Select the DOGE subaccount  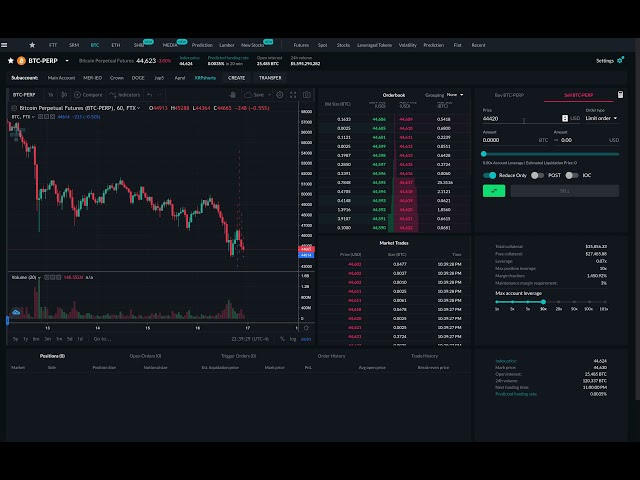(x=138, y=78)
